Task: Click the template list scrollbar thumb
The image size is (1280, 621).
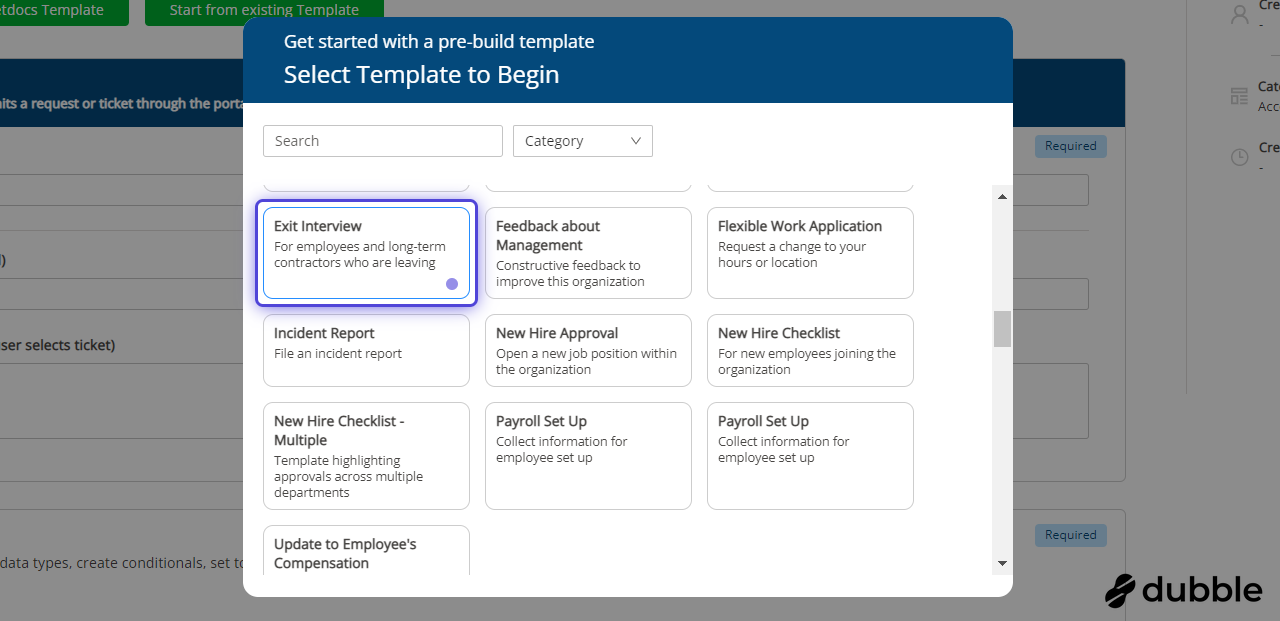Action: pos(1002,329)
